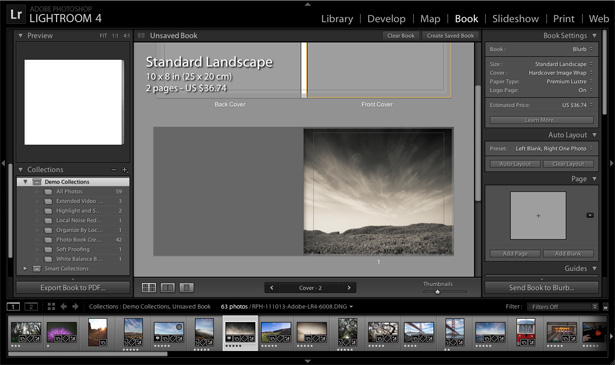
Task: Open page layout picker black arrow
Action: pyautogui.click(x=590, y=215)
